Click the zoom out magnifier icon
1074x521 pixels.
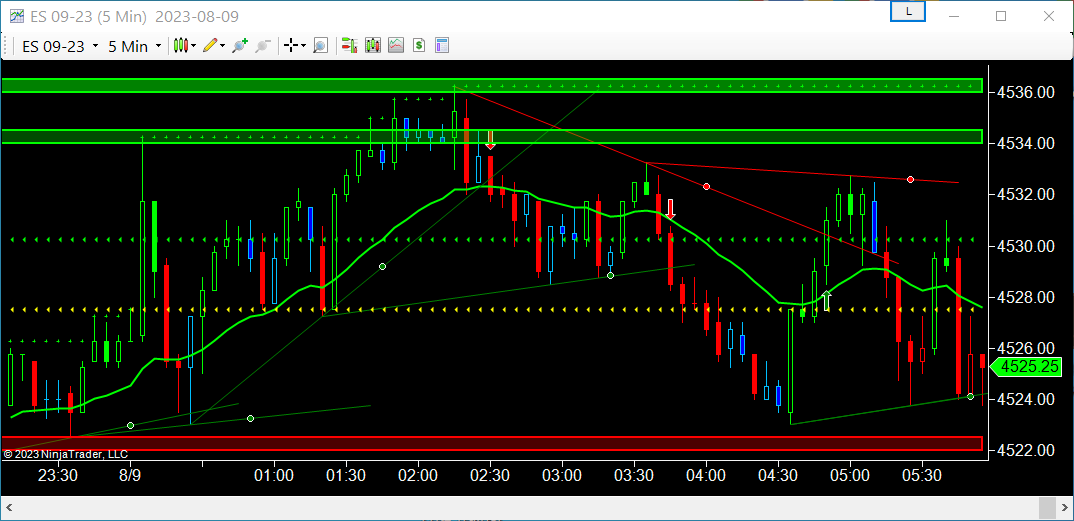click(262, 46)
